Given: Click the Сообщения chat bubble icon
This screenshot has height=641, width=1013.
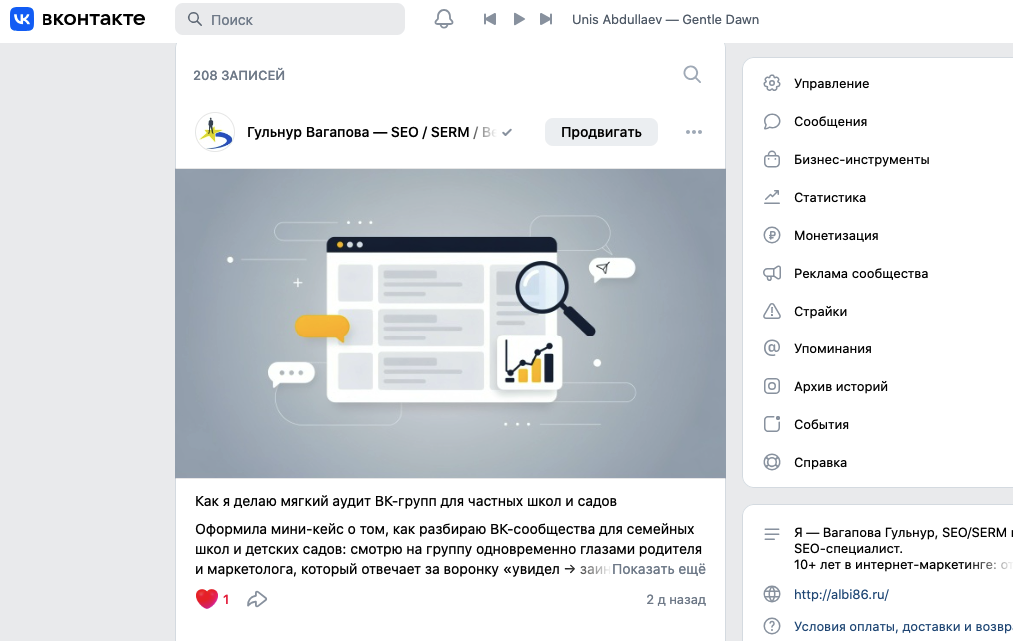Looking at the screenshot, I should [772, 121].
